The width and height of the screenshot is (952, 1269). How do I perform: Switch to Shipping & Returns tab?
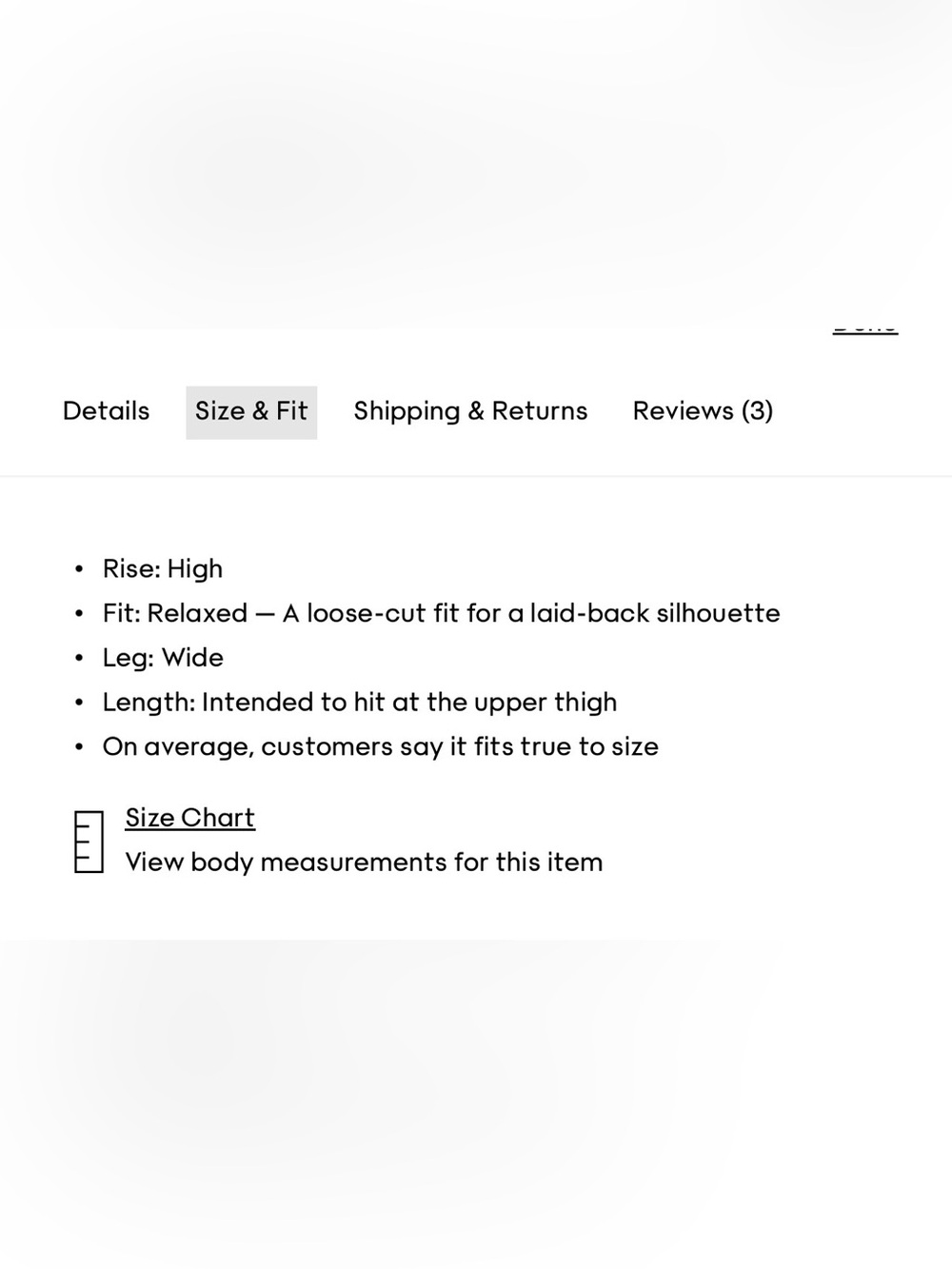(x=470, y=411)
